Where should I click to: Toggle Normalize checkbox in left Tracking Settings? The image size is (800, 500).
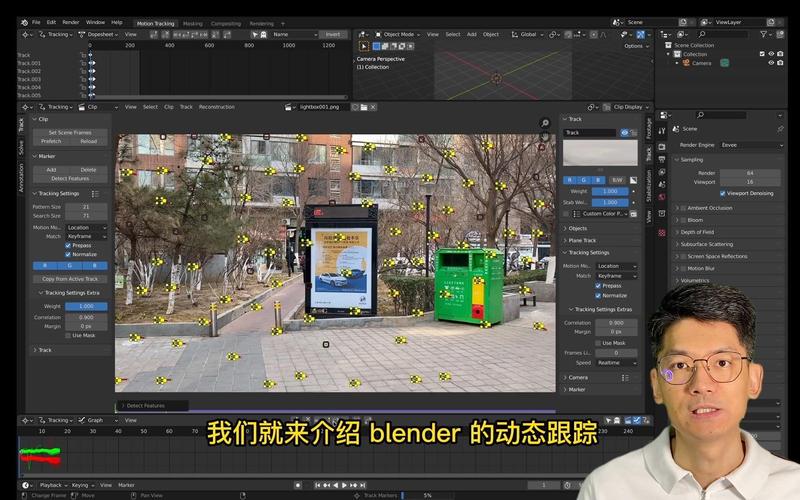pos(68,254)
